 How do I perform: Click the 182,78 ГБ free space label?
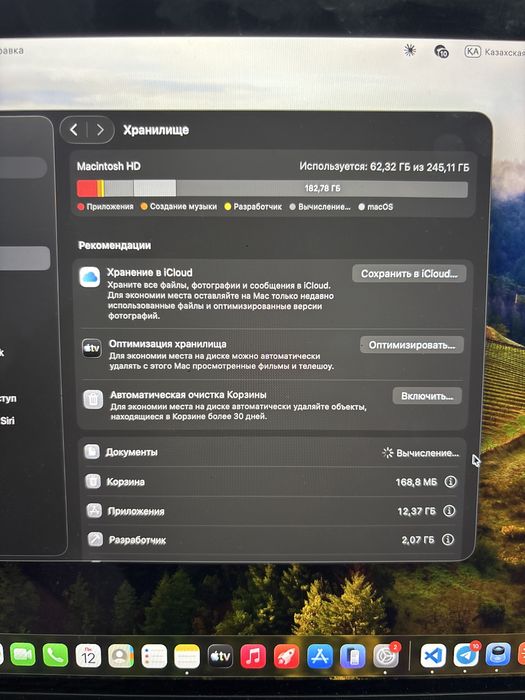point(322,188)
